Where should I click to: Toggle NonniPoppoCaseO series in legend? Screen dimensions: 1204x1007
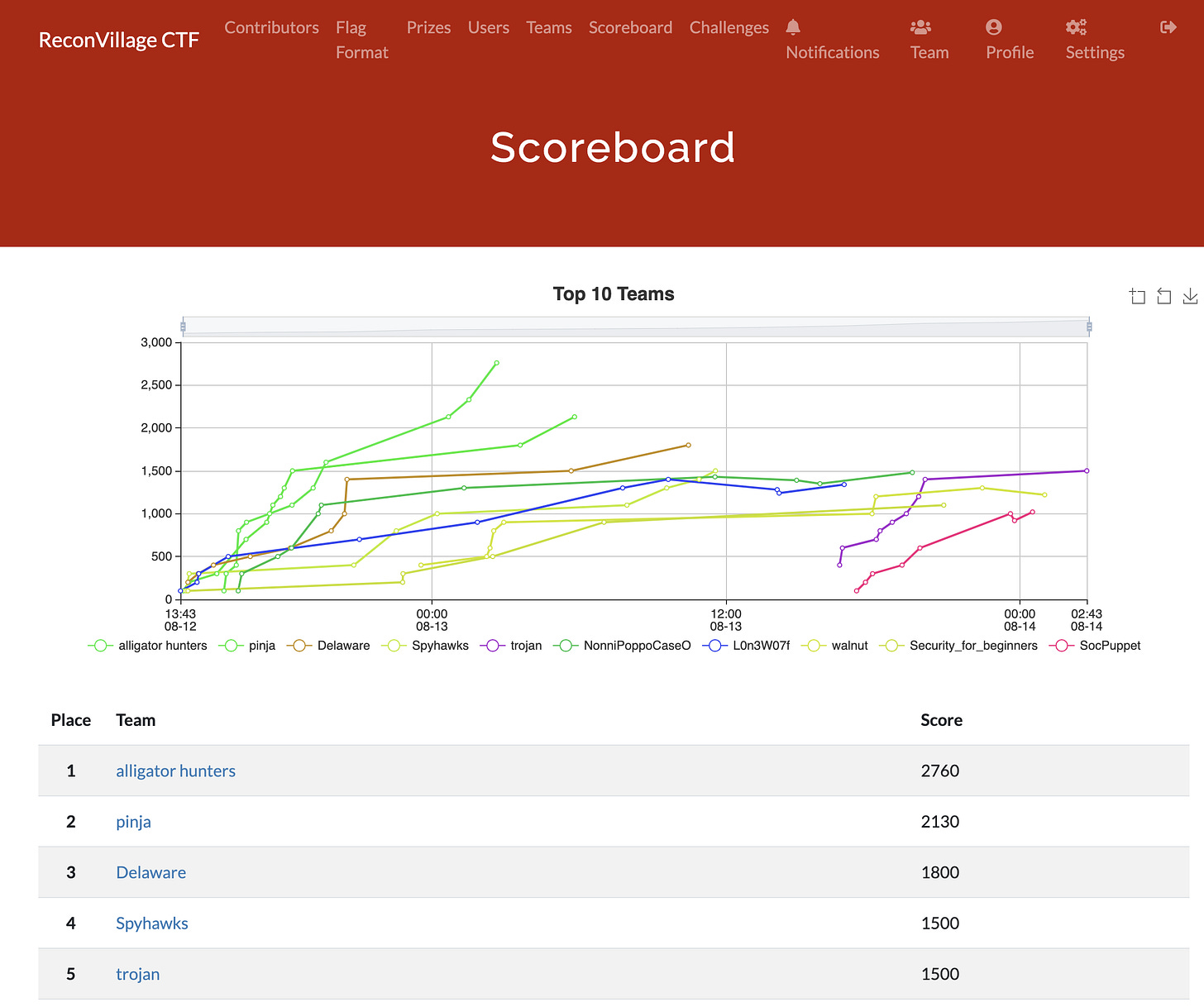(622, 646)
